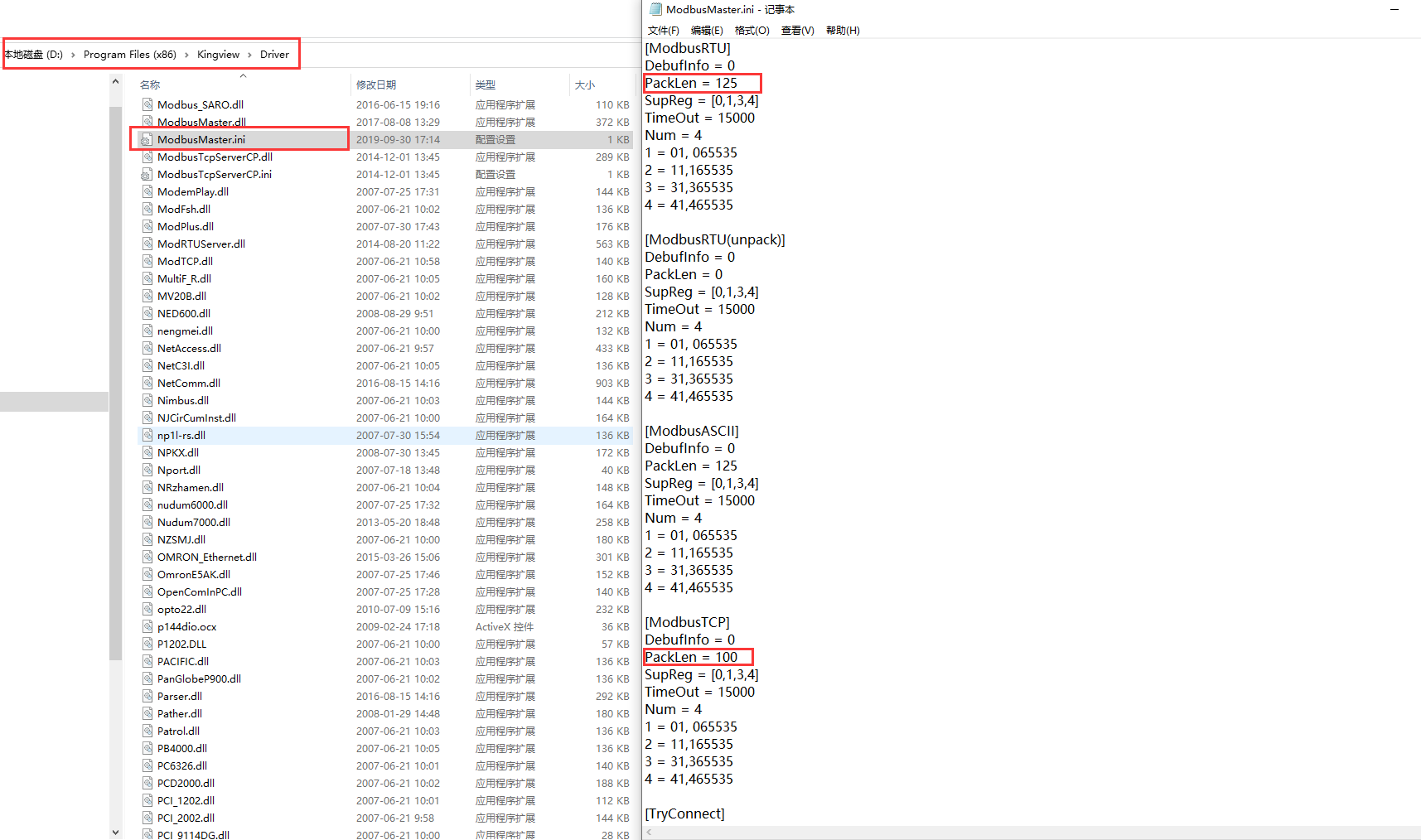Click the scroll up arrow of the navigation pane
The image size is (1421, 840).
(115, 81)
